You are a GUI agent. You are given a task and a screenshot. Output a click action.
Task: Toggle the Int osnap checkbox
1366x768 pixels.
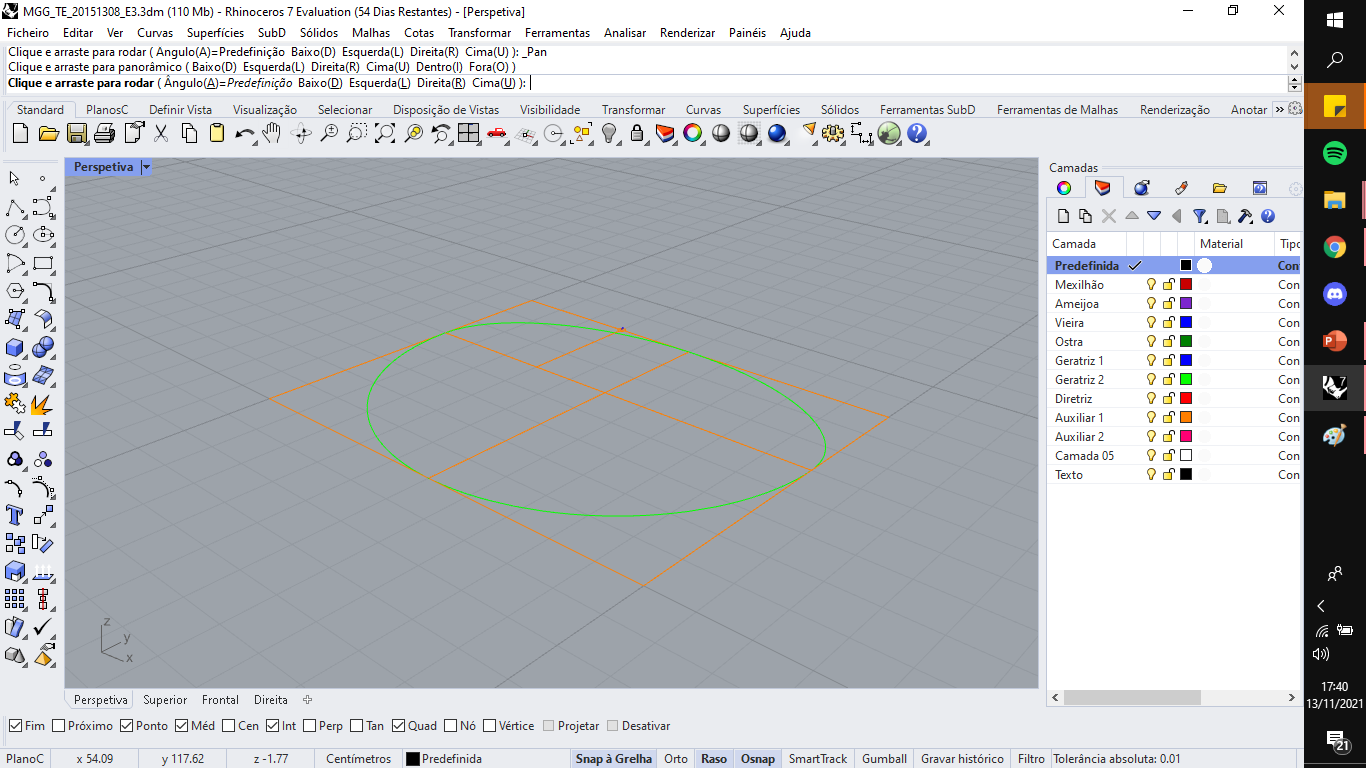point(272,726)
